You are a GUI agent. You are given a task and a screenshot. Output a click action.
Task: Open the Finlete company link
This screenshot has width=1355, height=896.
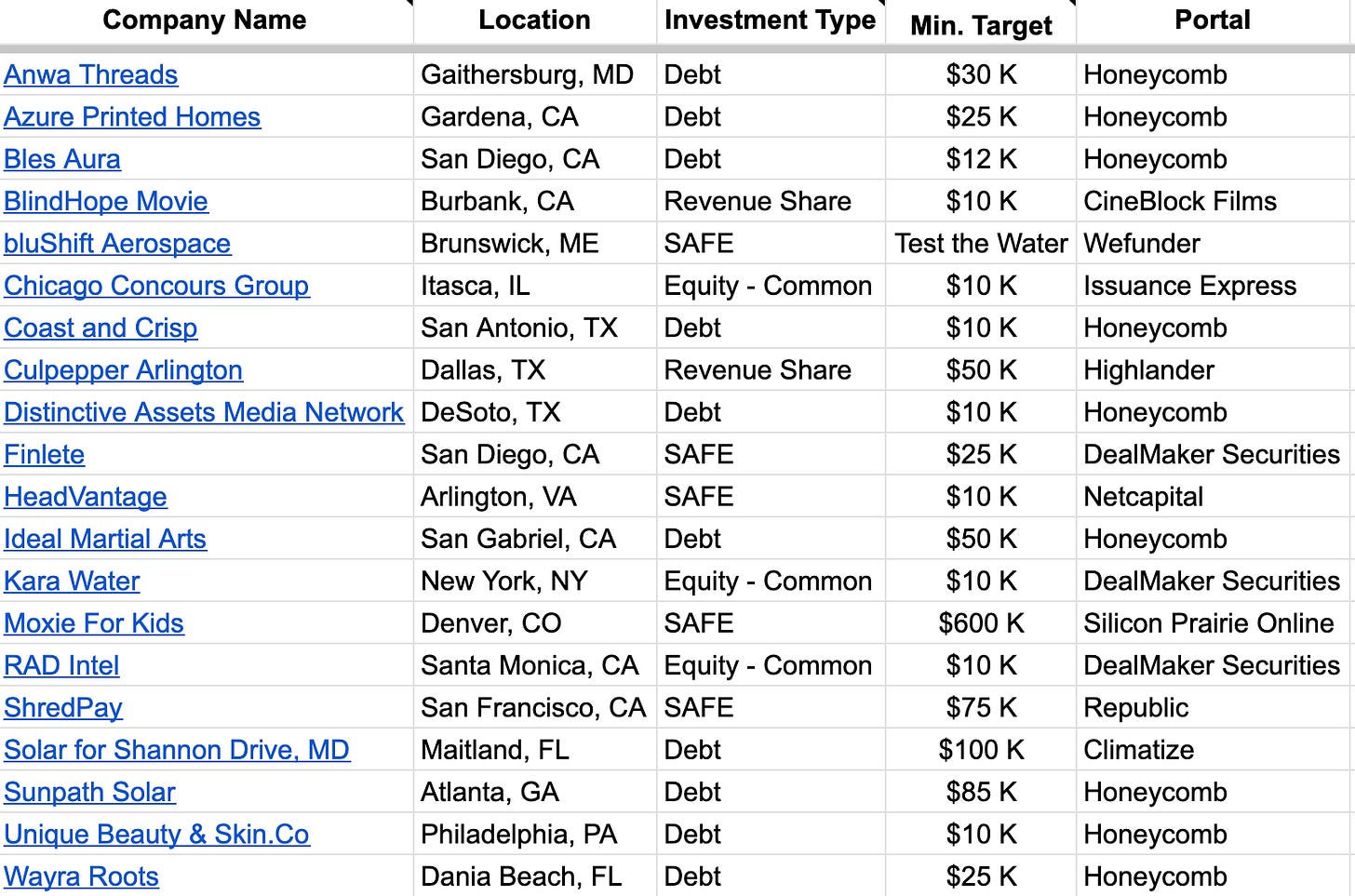(x=45, y=454)
